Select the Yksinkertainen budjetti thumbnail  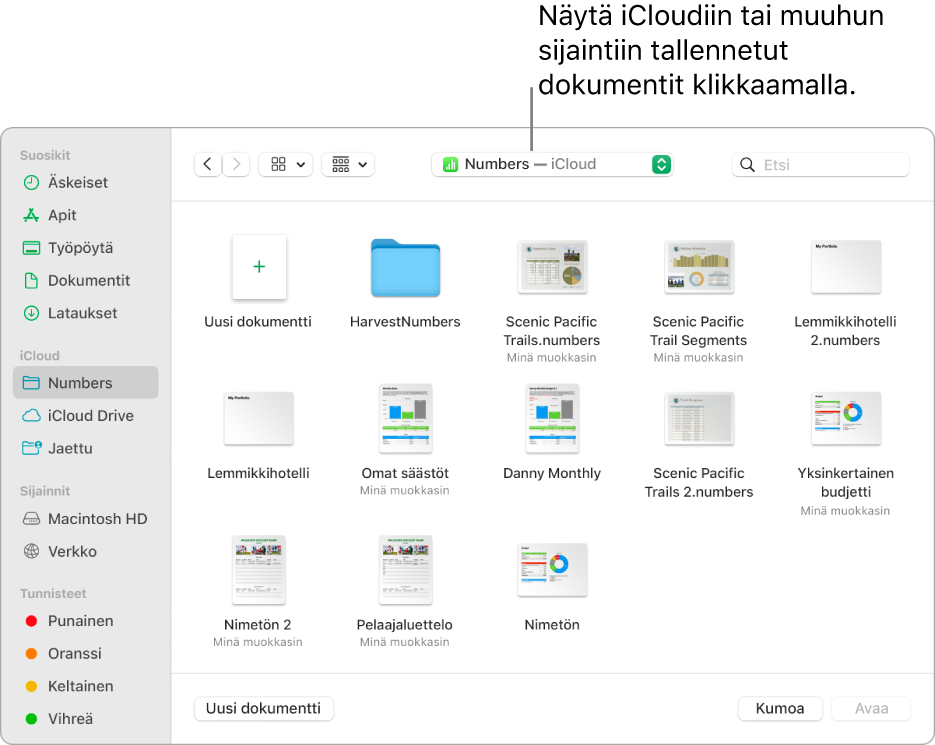(846, 418)
